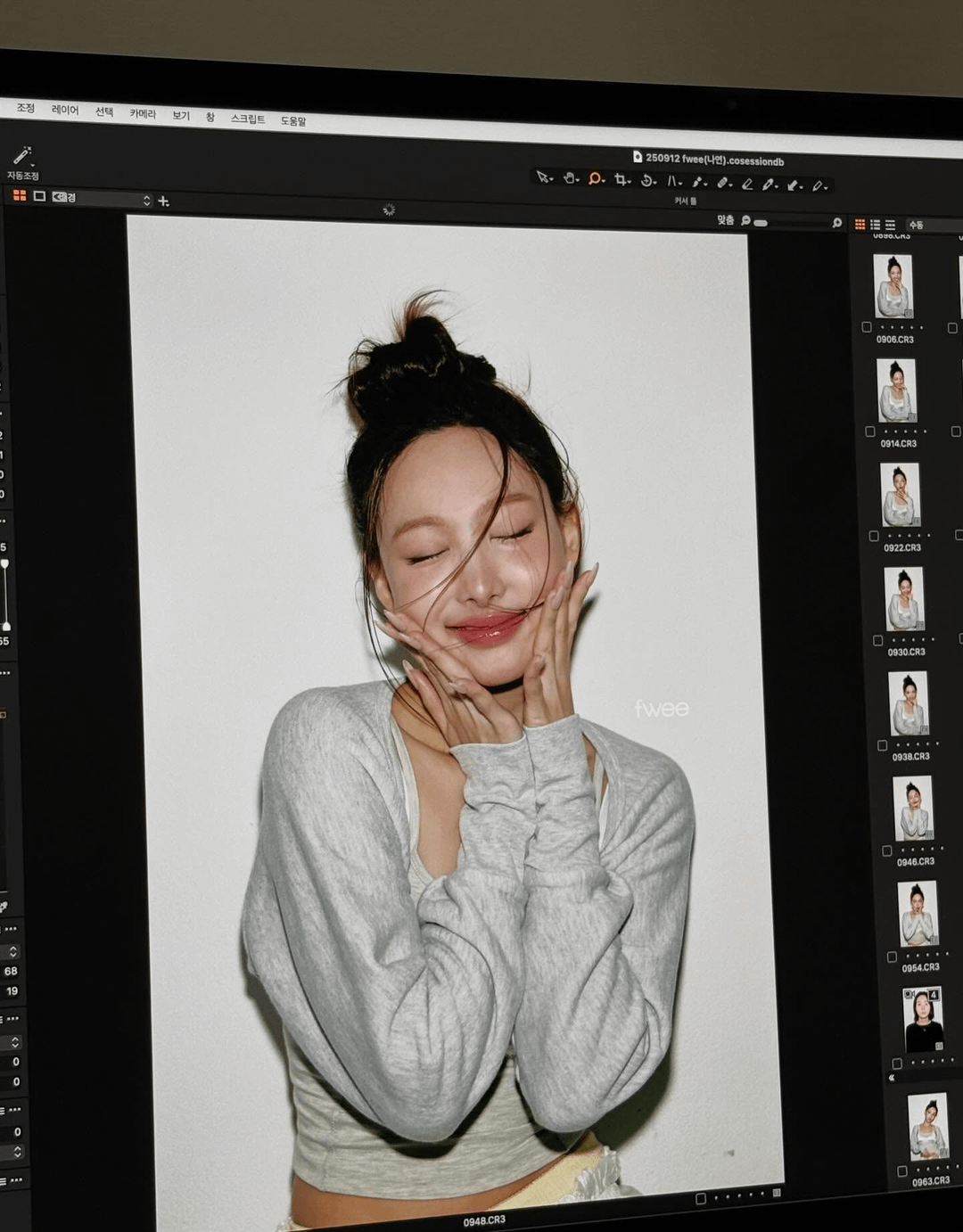Tick the color tag checkbox for 0906.CR3
963x1232 pixels.
pos(867,327)
